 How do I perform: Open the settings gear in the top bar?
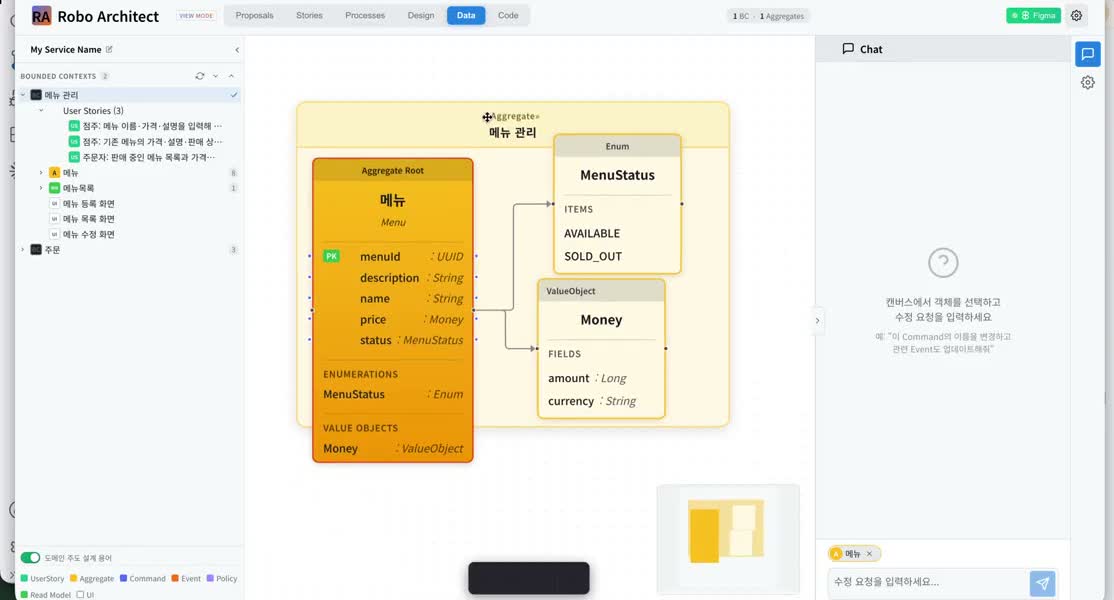[x=1076, y=16]
